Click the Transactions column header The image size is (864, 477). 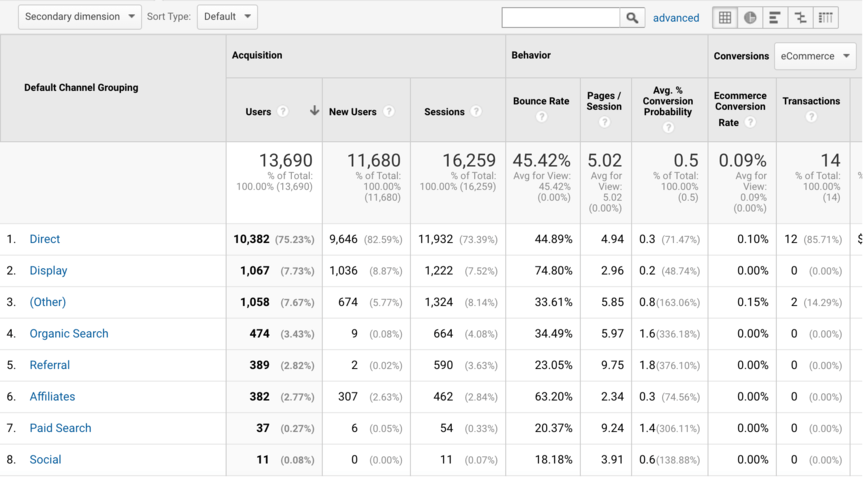click(811, 101)
